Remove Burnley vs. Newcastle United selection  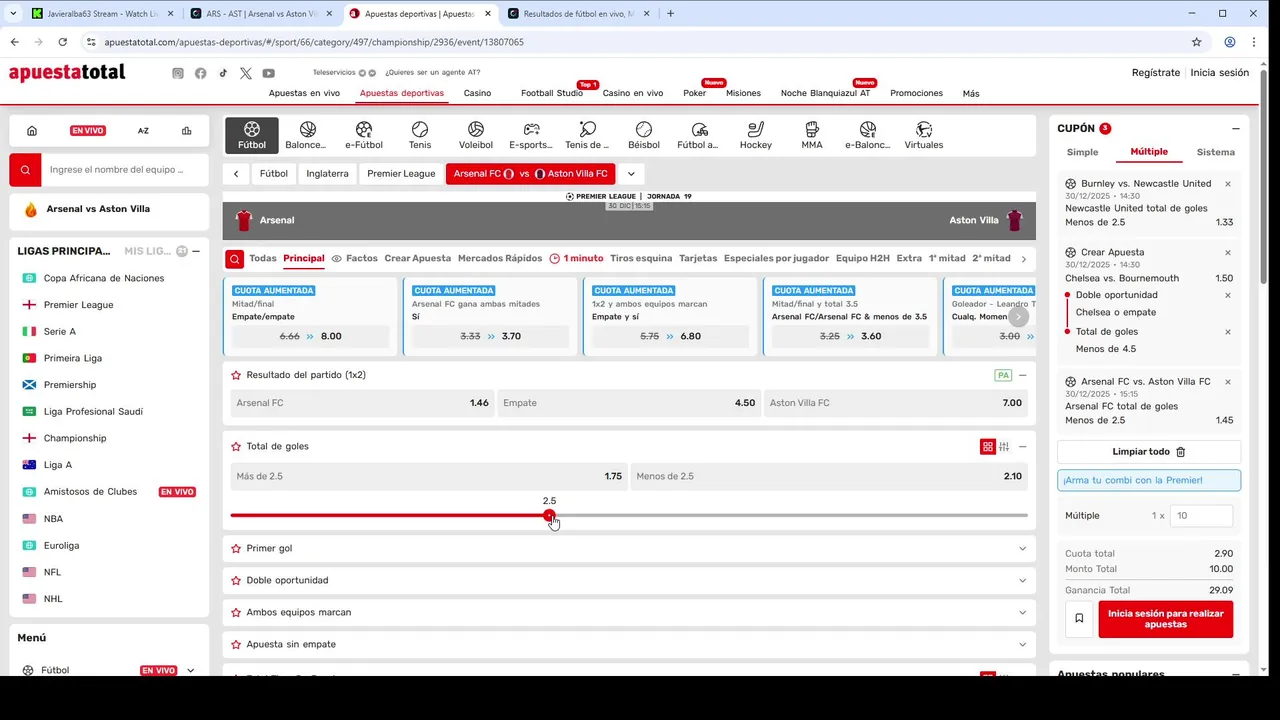point(1228,184)
